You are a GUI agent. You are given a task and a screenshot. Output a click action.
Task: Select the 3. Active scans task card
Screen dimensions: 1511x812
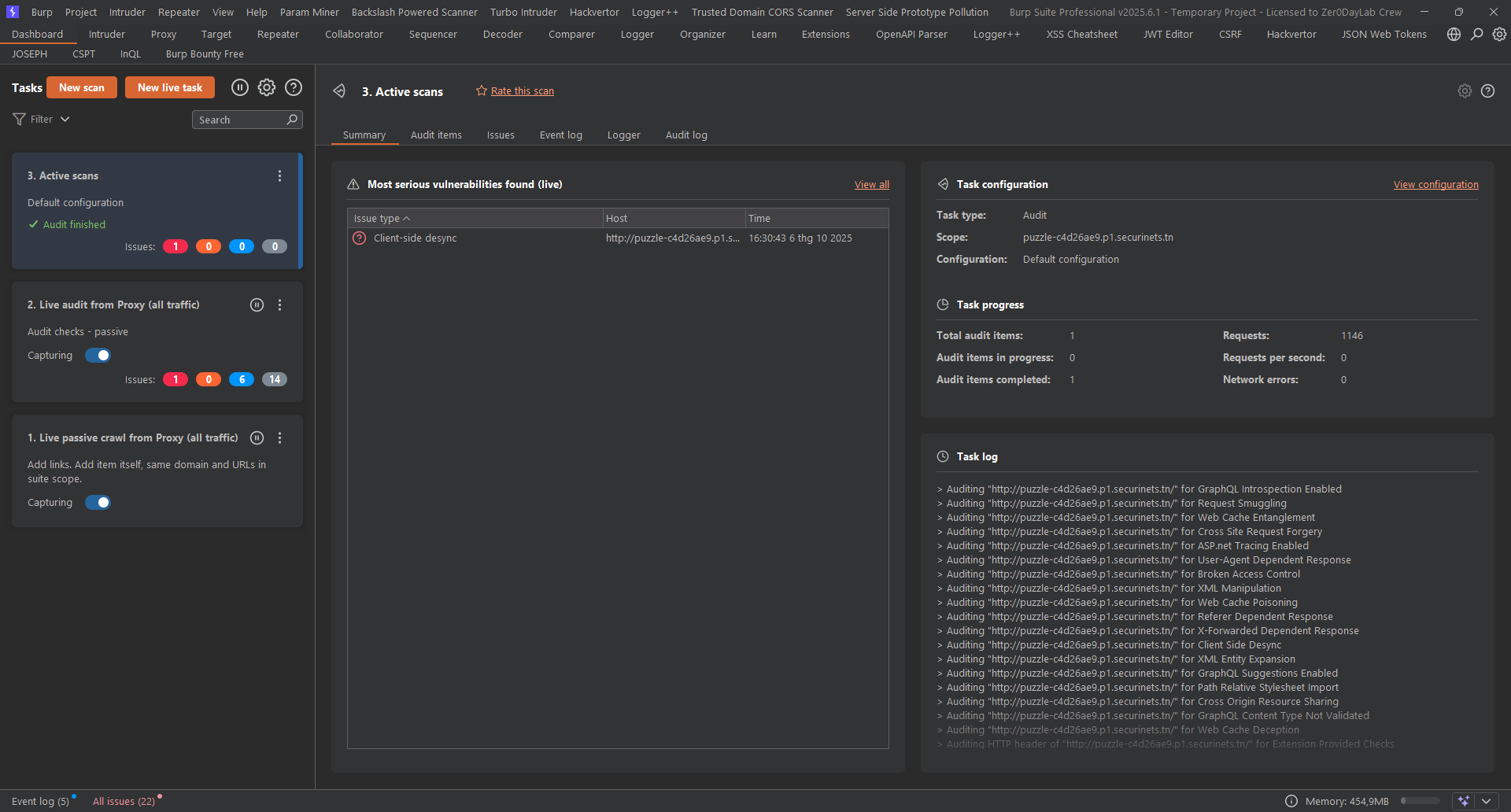[156, 211]
